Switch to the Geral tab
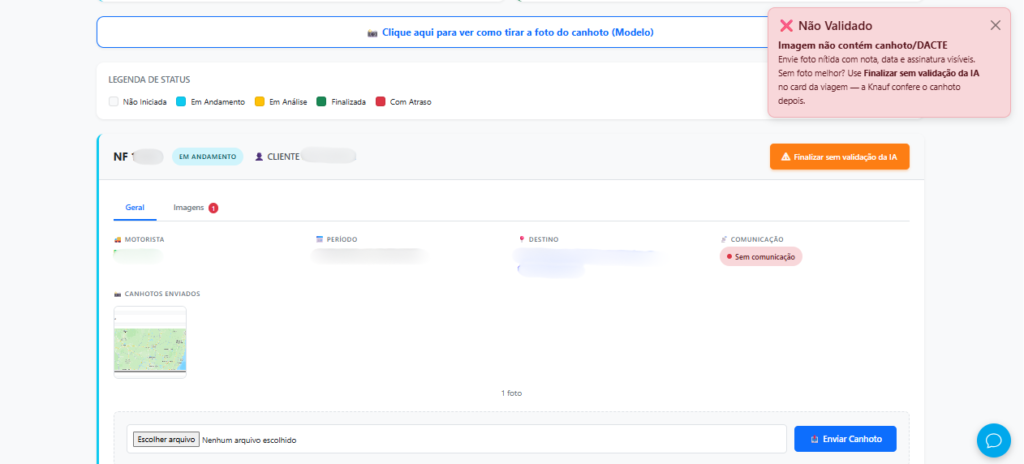1024x464 pixels. (x=135, y=207)
